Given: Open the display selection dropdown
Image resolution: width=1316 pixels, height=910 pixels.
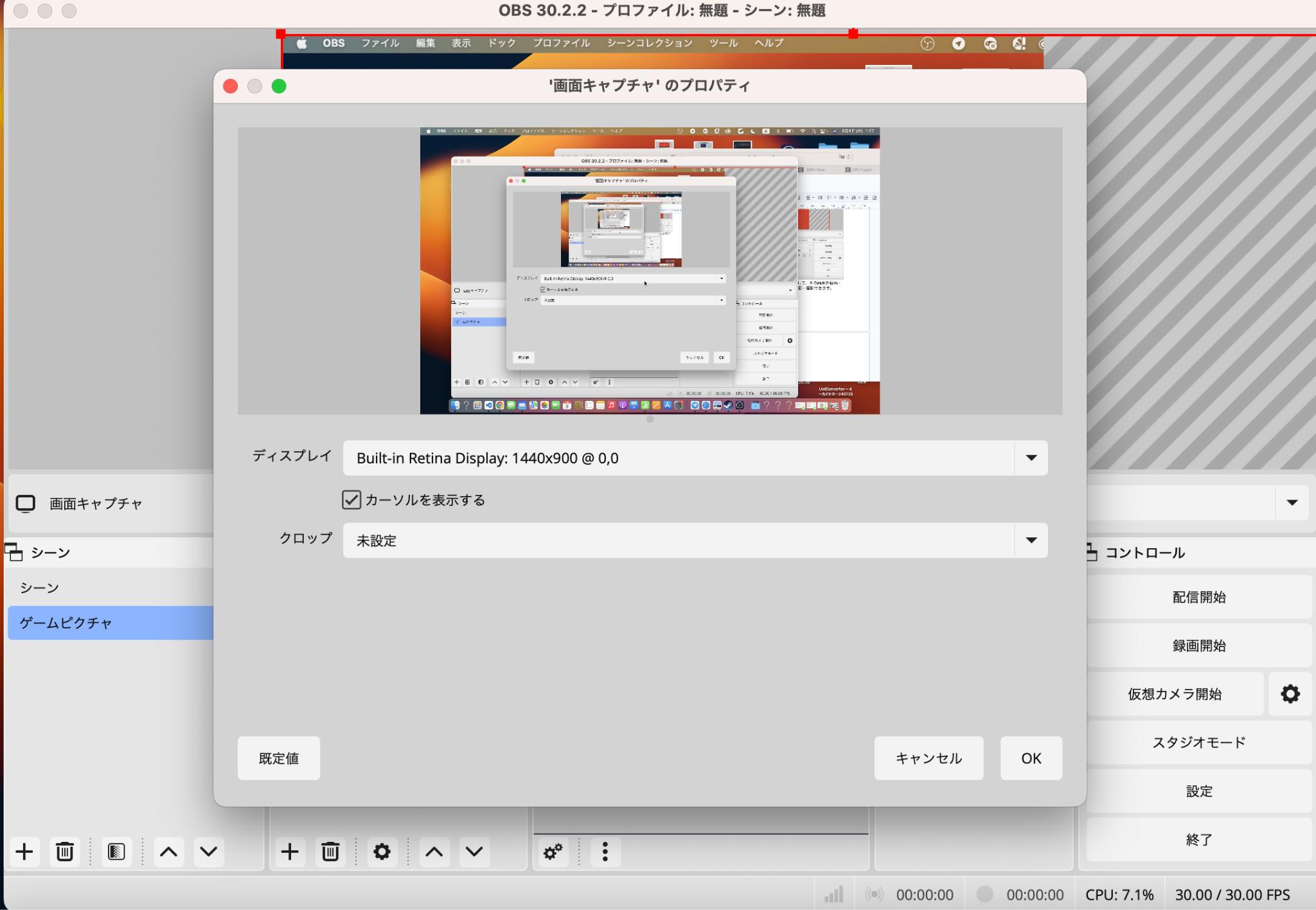Looking at the screenshot, I should [x=695, y=458].
